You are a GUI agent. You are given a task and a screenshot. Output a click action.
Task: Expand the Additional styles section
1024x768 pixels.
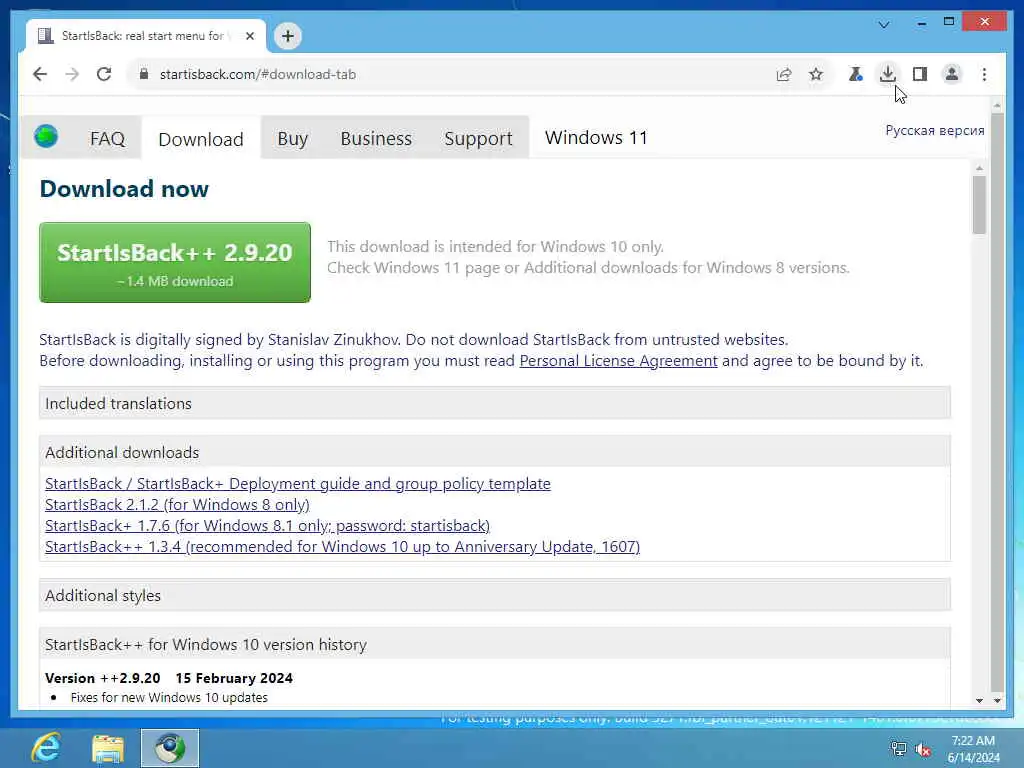click(x=494, y=595)
